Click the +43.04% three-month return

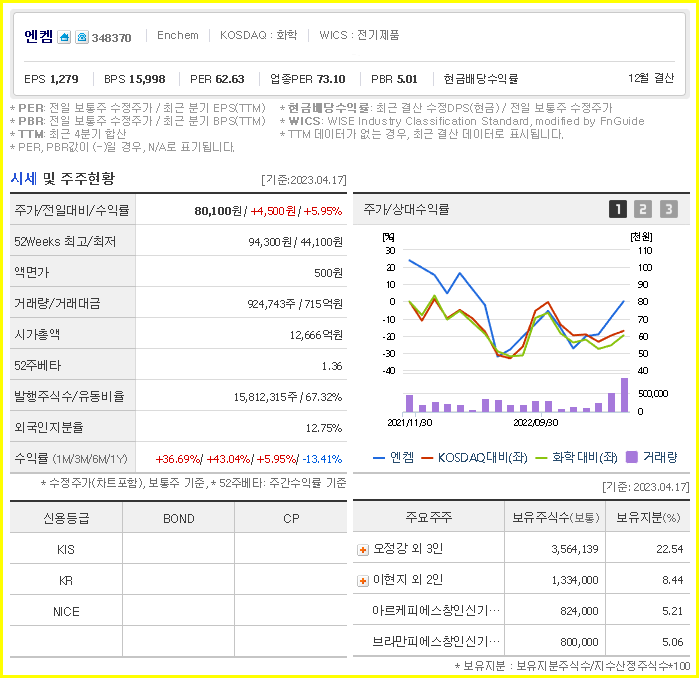(x=228, y=459)
